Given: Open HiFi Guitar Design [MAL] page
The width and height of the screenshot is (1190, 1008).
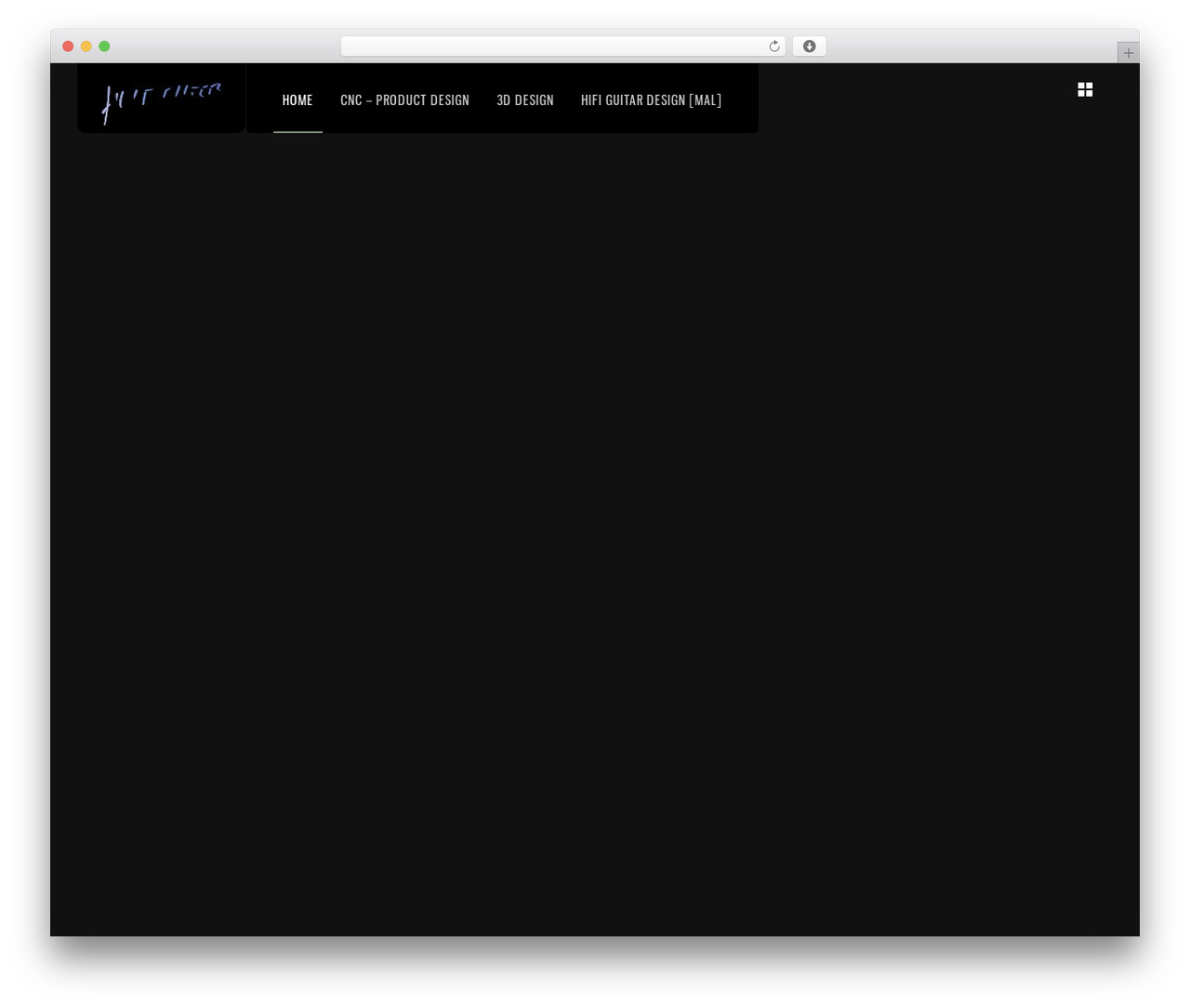Looking at the screenshot, I should [651, 99].
